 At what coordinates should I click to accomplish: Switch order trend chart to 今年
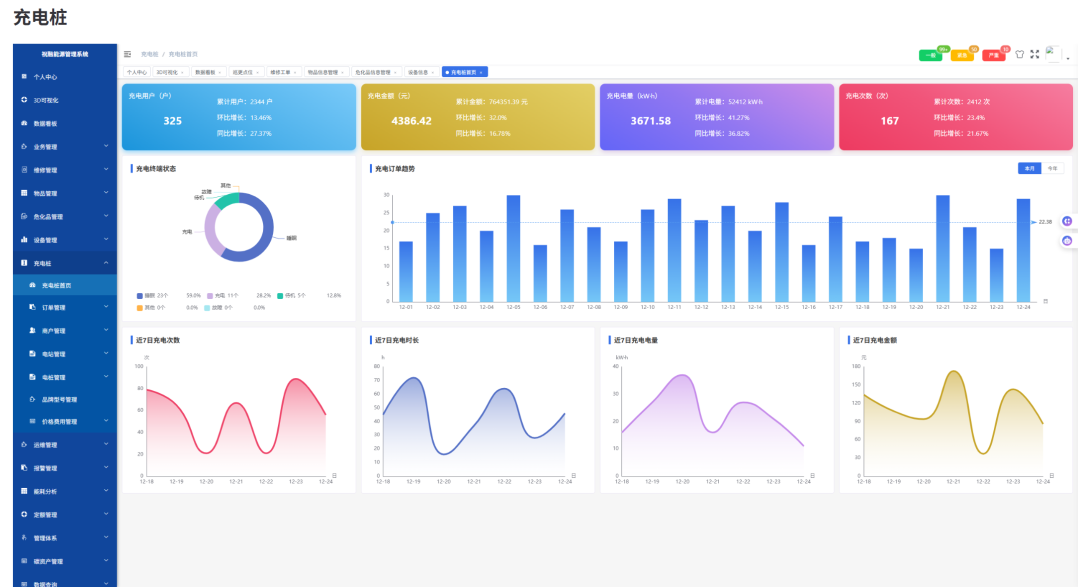pyautogui.click(x=1052, y=169)
